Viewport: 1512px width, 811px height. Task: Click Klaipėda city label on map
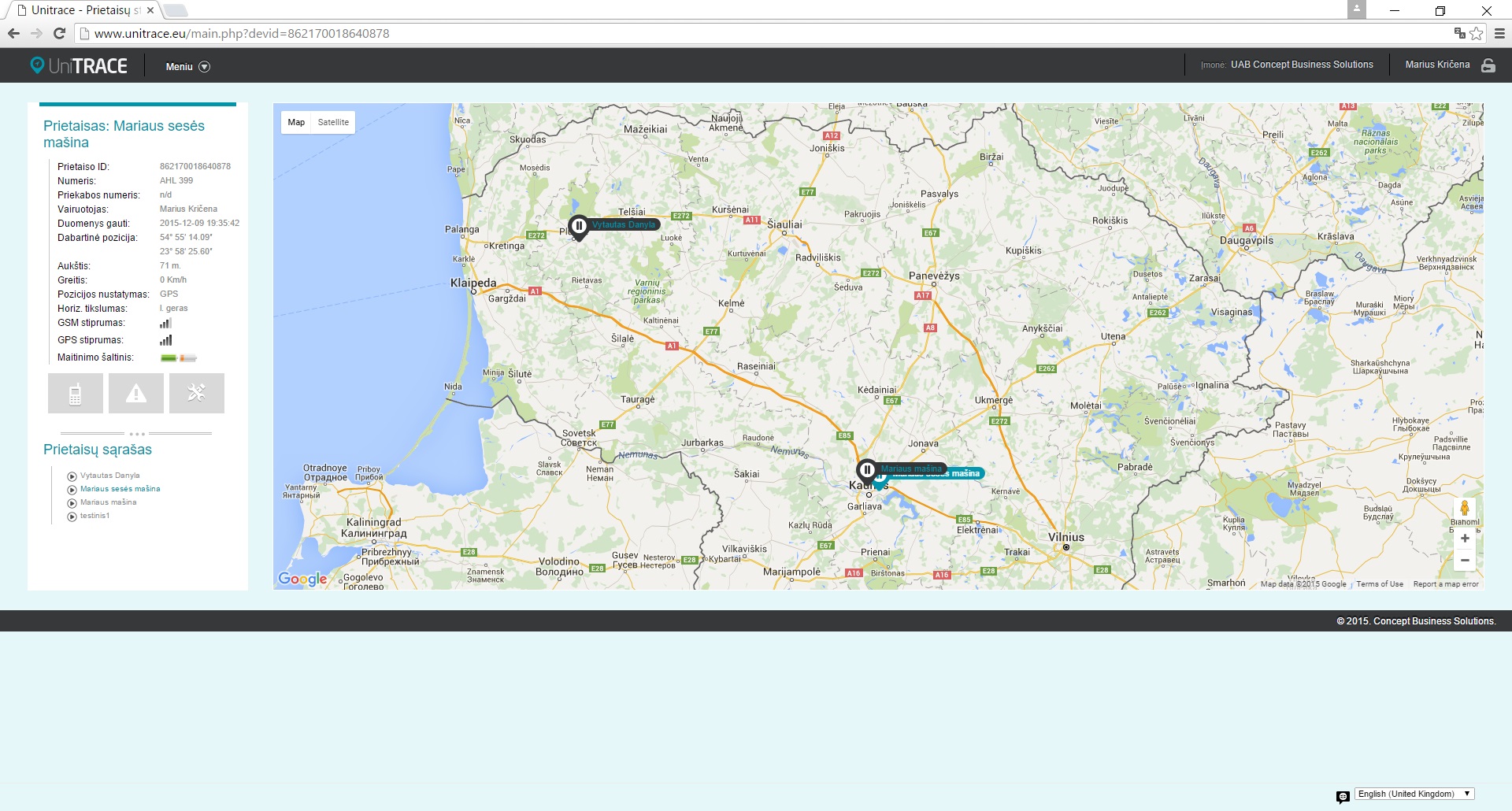[x=473, y=283]
